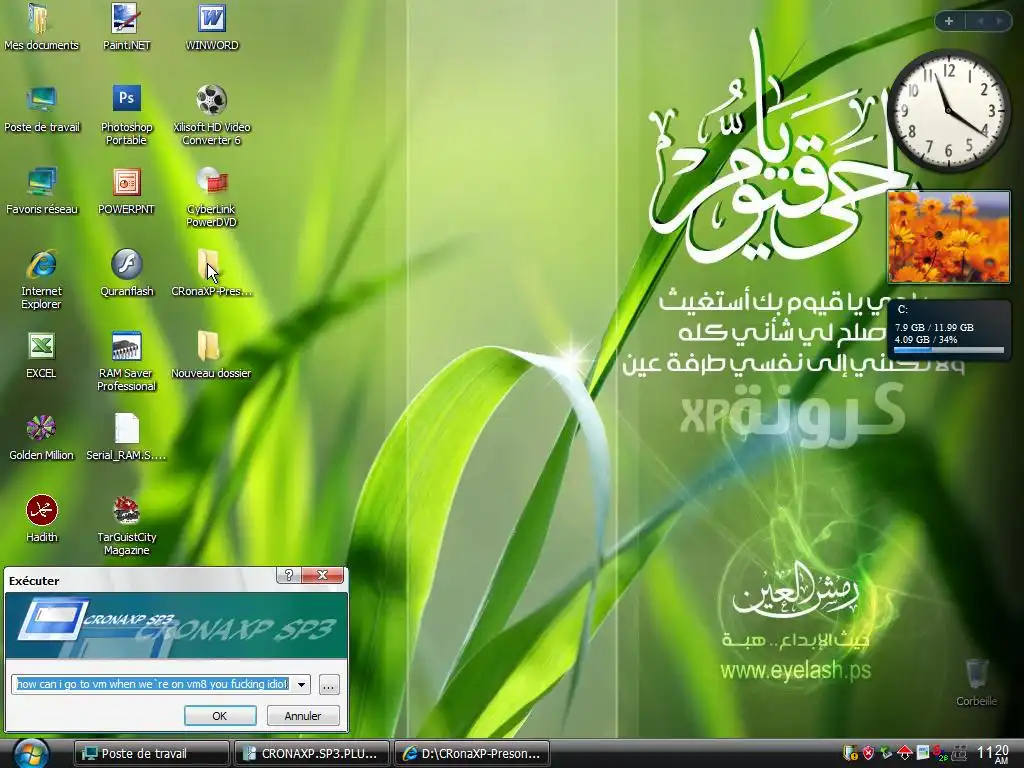Select the RAM Saver Professional icon
Image resolution: width=1024 pixels, height=768 pixels.
pos(126,362)
